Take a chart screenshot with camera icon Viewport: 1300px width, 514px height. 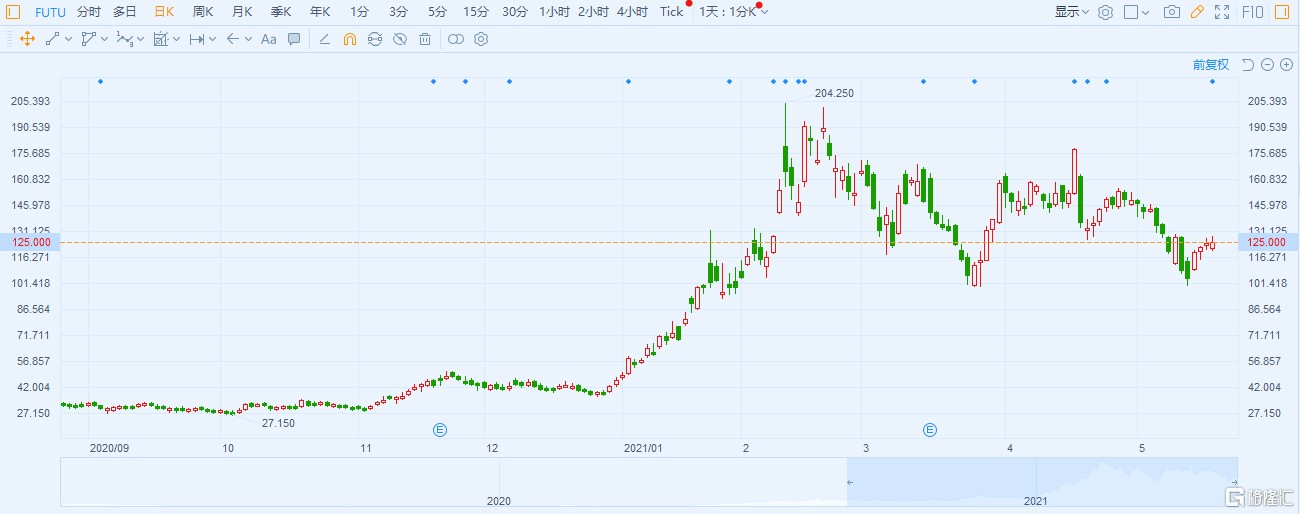pos(1171,12)
